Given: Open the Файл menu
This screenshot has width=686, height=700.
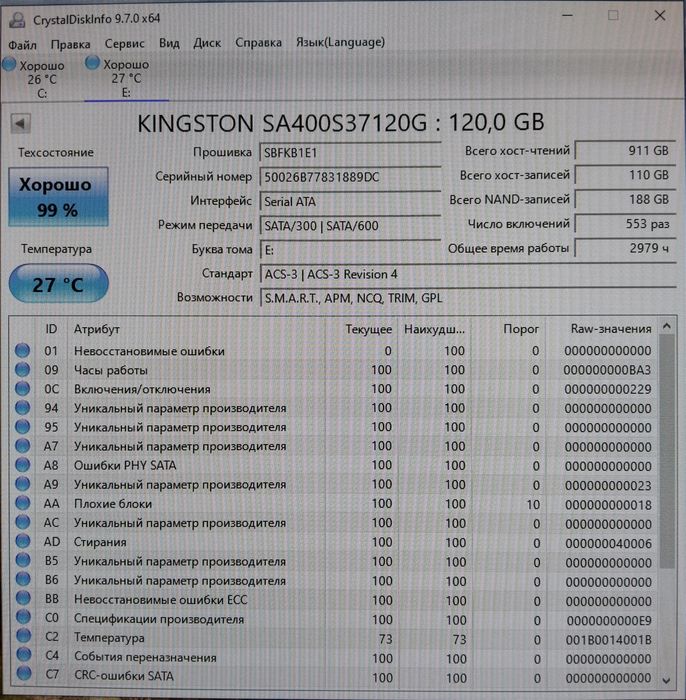Looking at the screenshot, I should tap(22, 45).
